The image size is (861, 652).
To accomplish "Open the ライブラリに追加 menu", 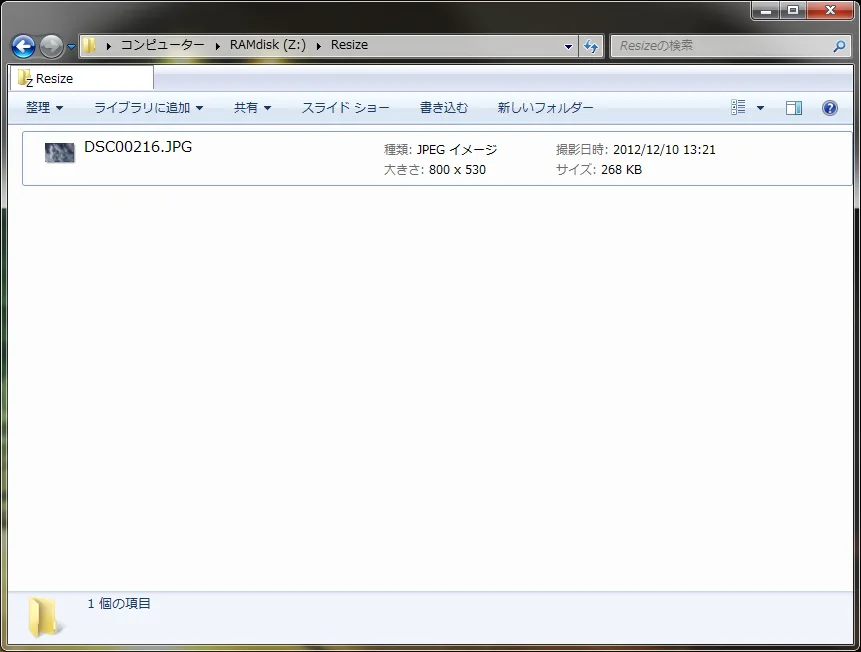I will tap(148, 108).
